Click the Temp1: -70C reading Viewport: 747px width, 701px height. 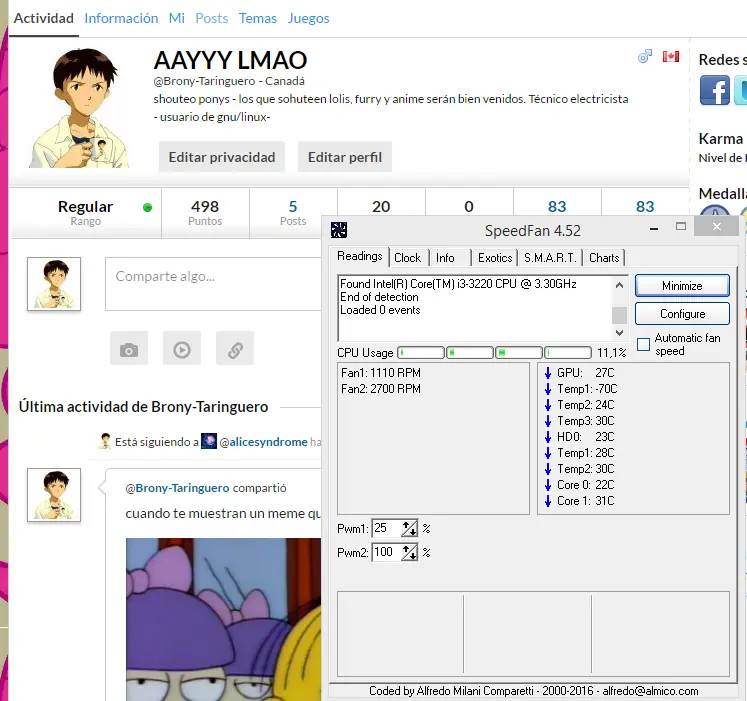(x=587, y=389)
